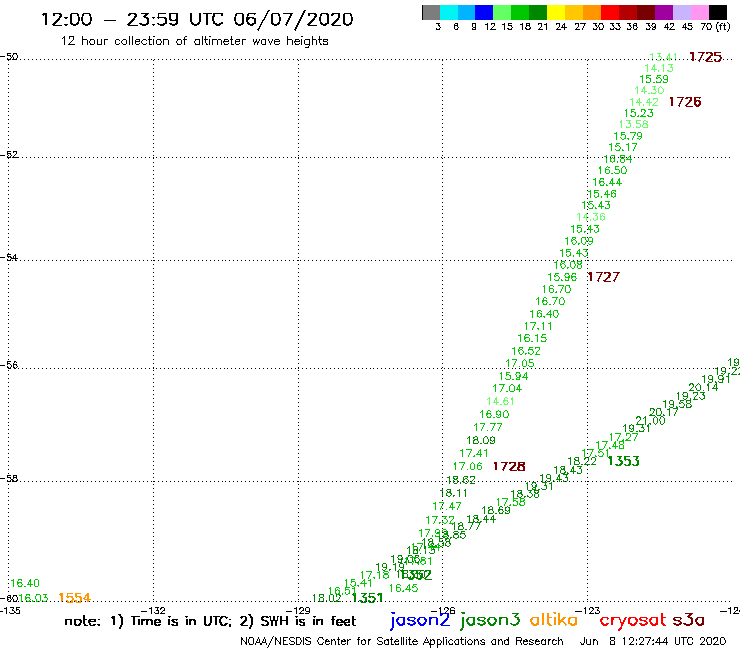Click the 17.47 wave height value
The width and height of the screenshot is (740, 650).
(447, 506)
